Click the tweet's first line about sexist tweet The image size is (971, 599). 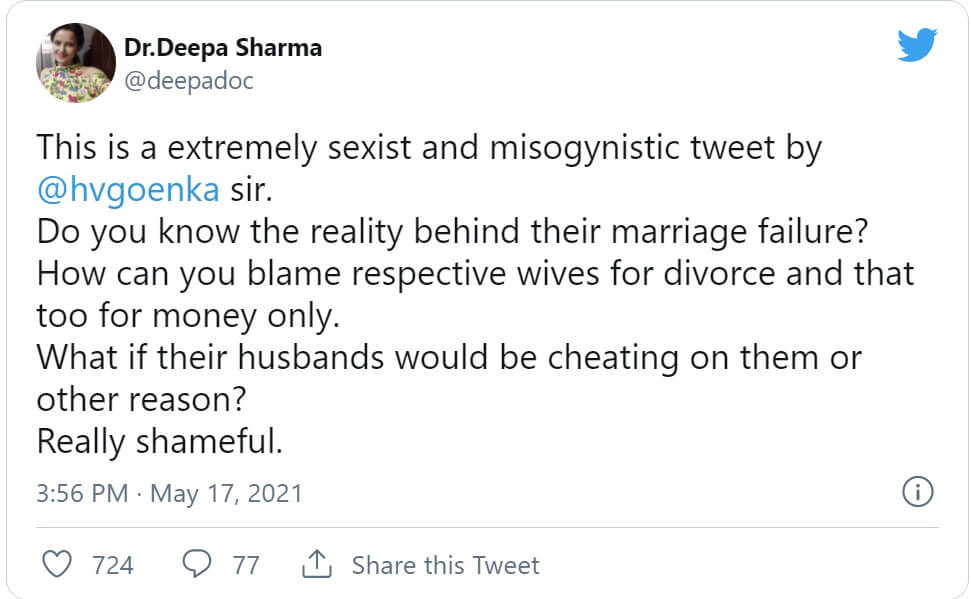coord(429,148)
